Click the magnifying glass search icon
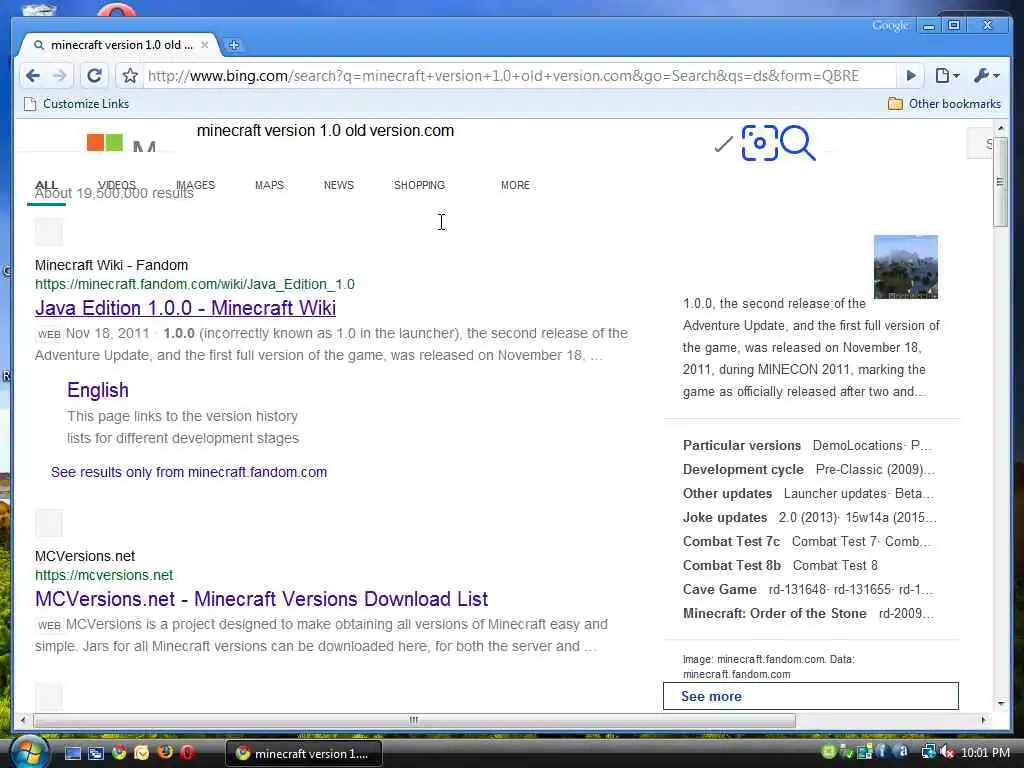The width and height of the screenshot is (1024, 768). (797, 142)
